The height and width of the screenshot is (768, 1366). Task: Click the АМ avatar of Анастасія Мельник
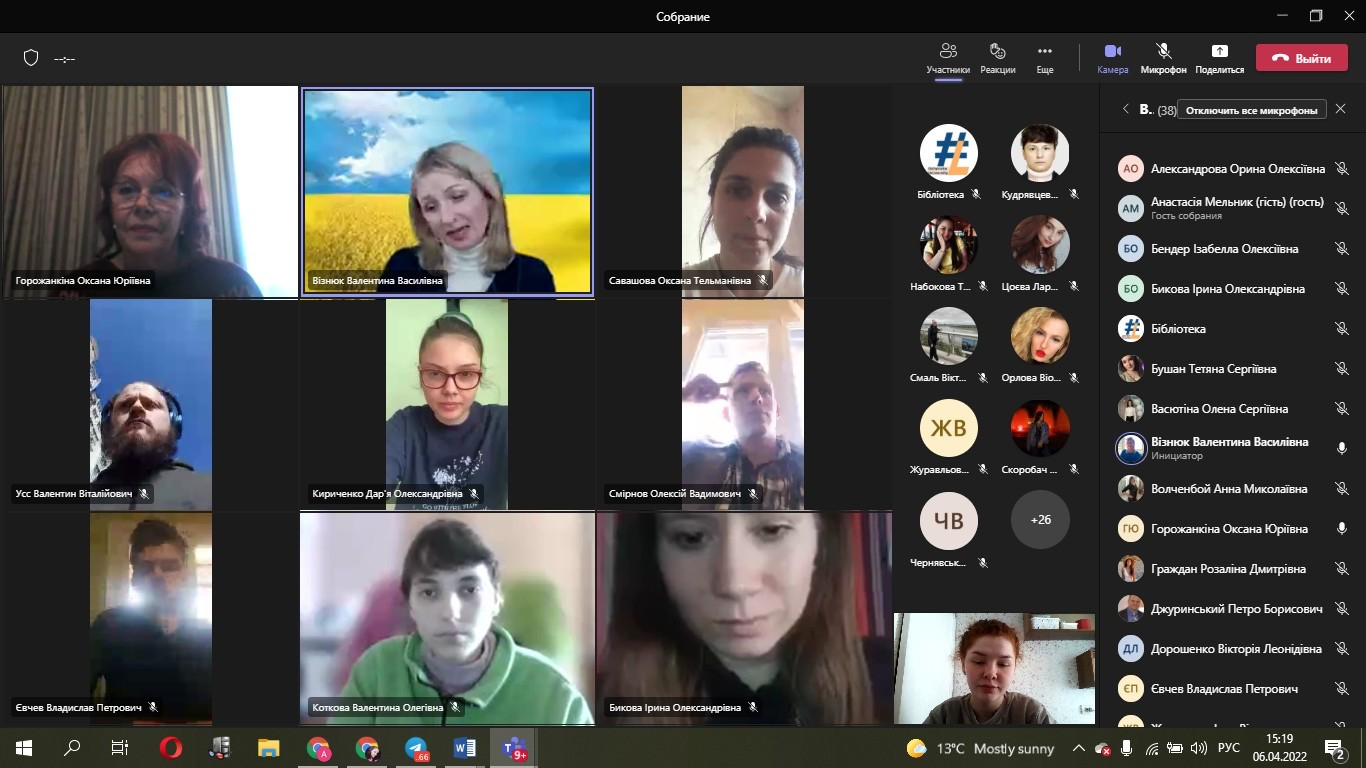pos(1131,209)
